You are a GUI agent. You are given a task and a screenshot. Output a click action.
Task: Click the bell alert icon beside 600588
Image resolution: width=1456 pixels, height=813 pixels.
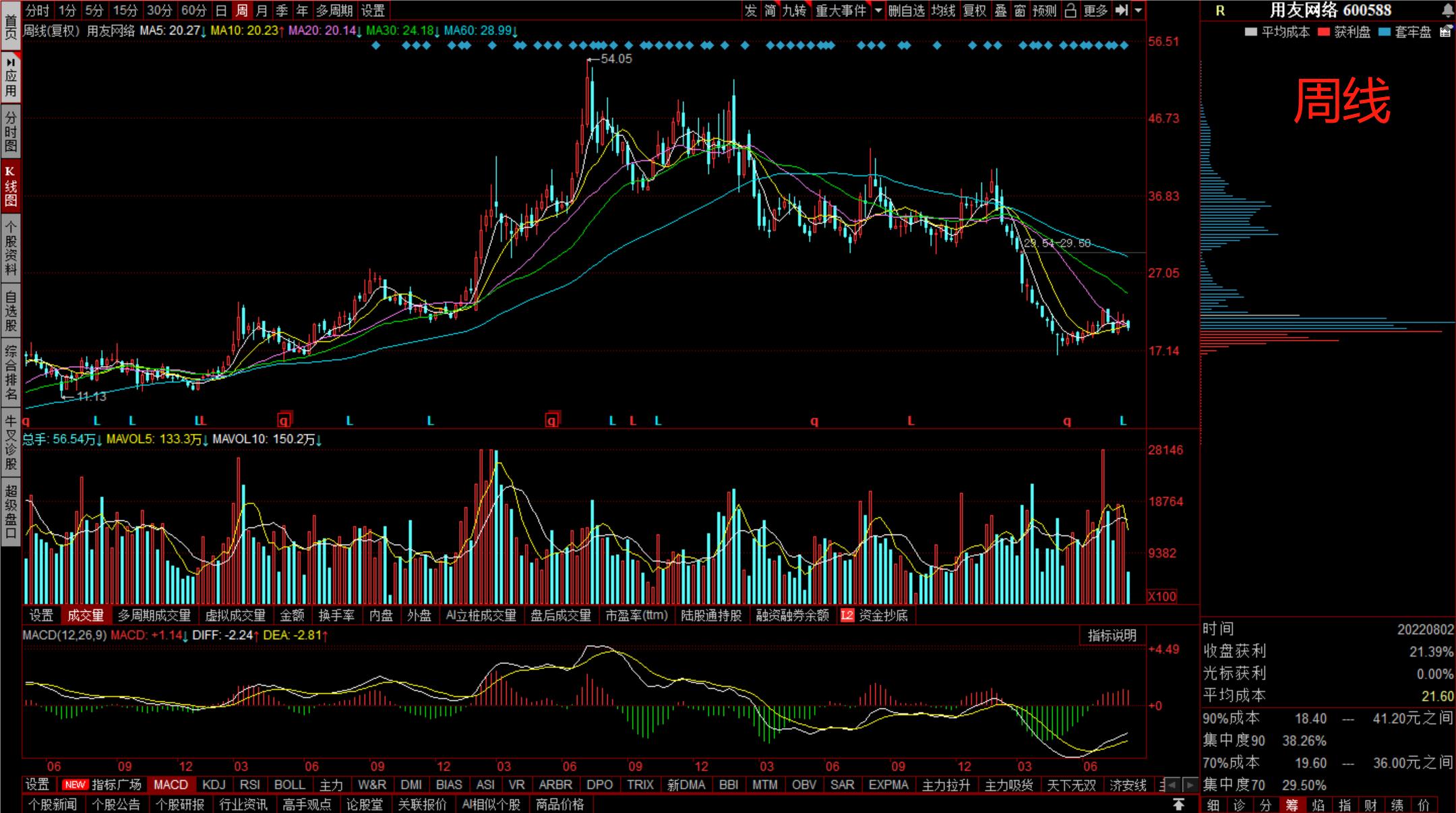(x=1447, y=10)
